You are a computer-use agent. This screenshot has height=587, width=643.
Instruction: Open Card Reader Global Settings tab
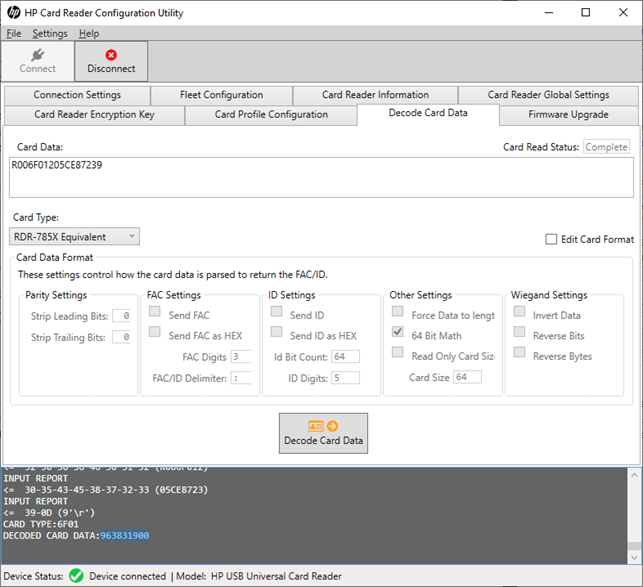[x=548, y=95]
